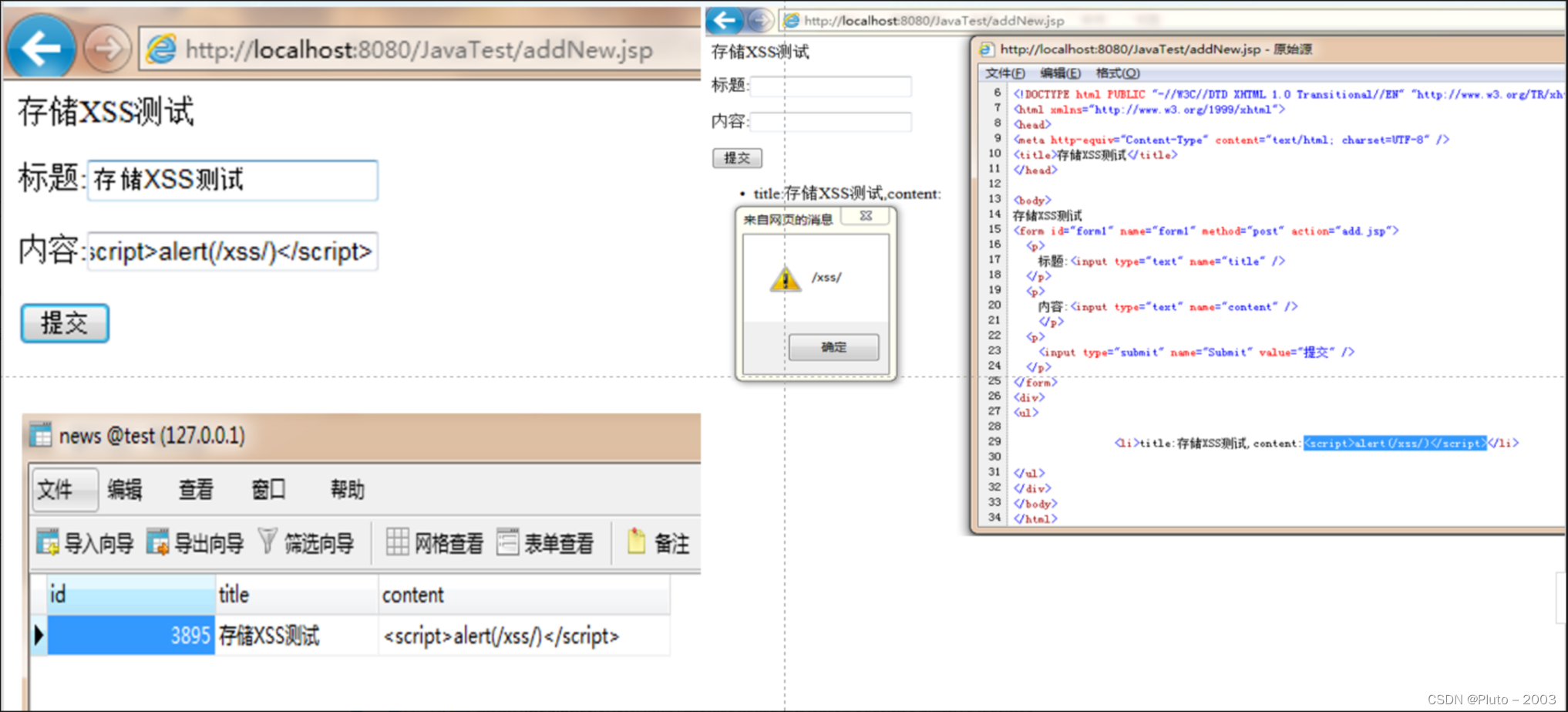Submit the form with large 提交 button
The height and width of the screenshot is (712, 1568).
(65, 323)
